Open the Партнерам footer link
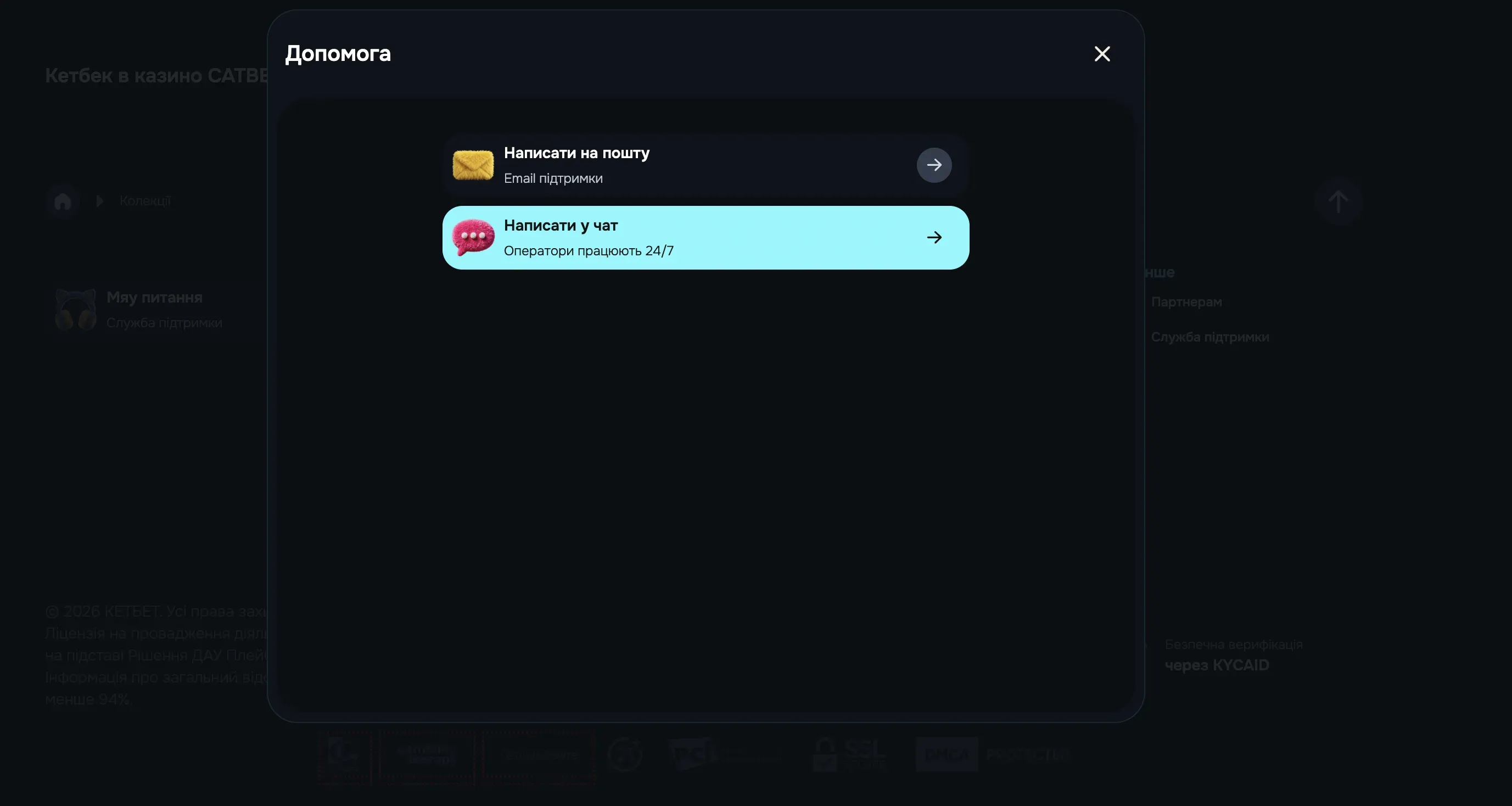Viewport: 1512px width, 806px height. pos(1186,302)
